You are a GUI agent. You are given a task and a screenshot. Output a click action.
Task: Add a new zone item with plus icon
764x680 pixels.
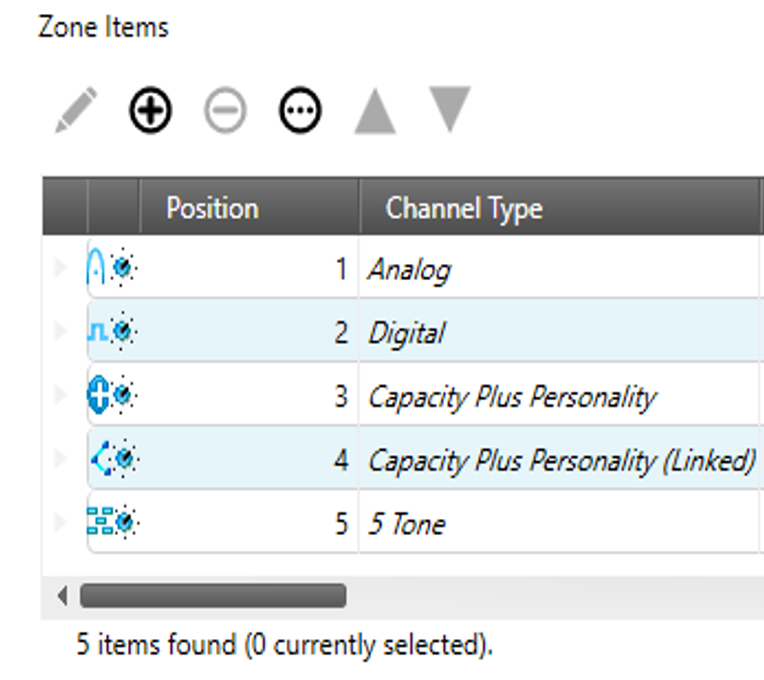150,111
